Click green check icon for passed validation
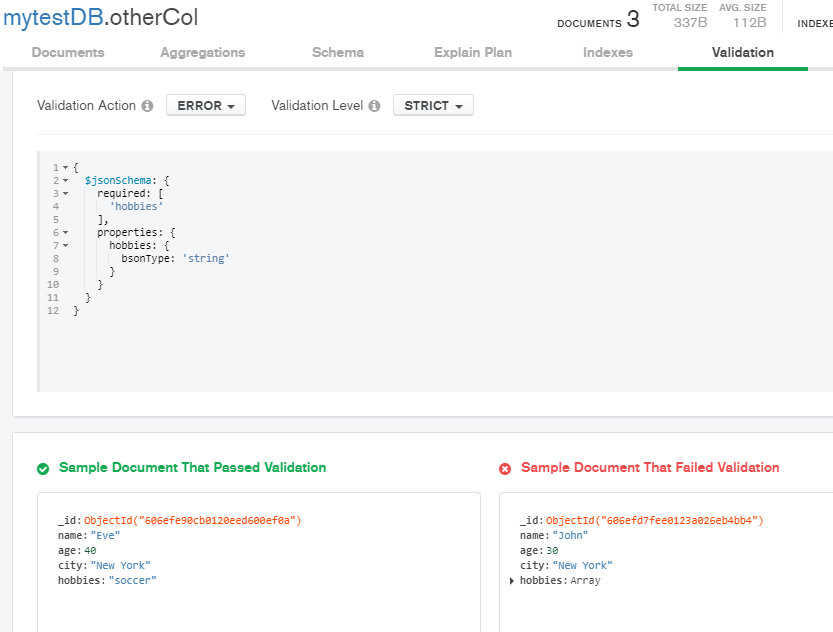Image resolution: width=833 pixels, height=632 pixels. coord(43,468)
